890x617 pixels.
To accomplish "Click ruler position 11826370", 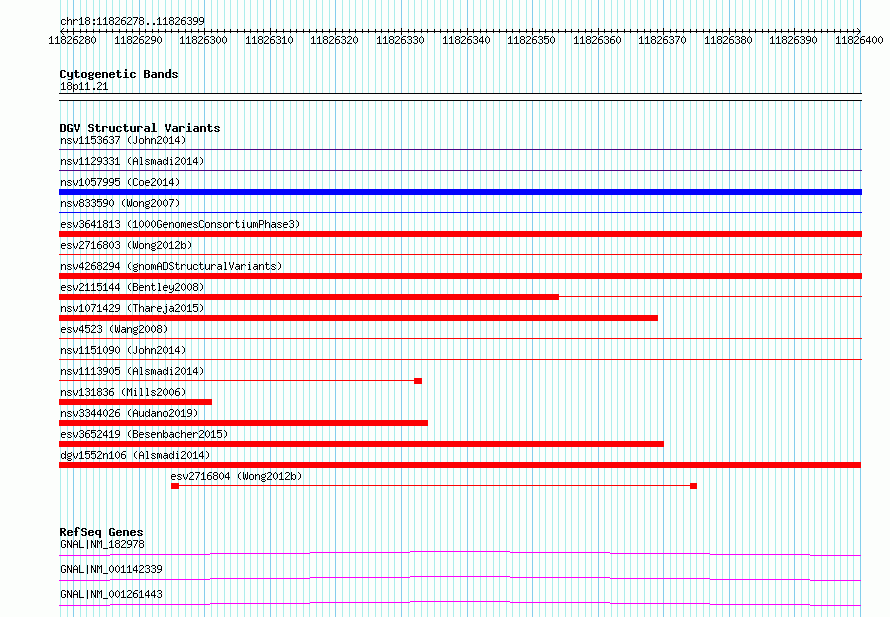I will pyautogui.click(x=662, y=40).
